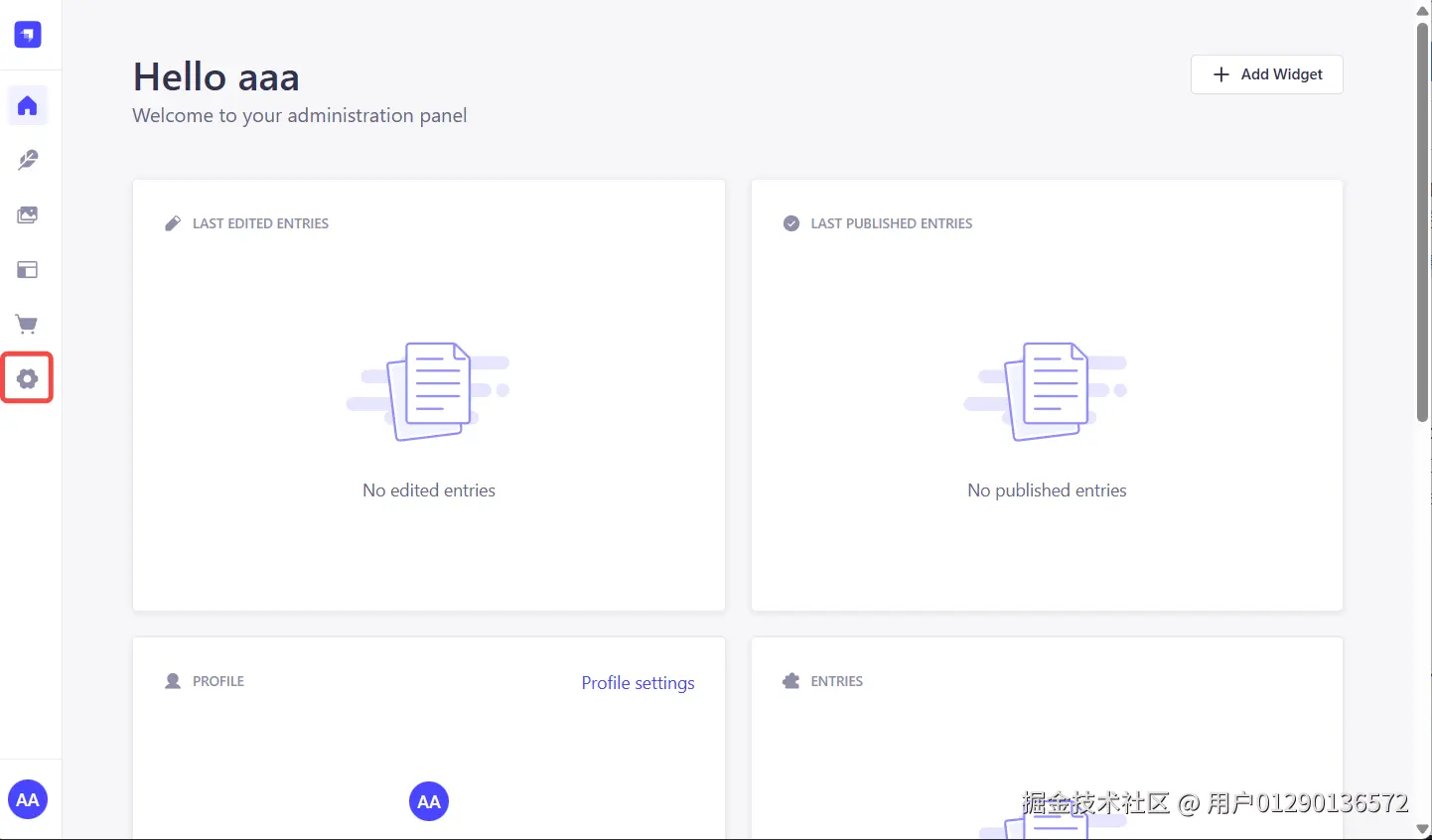Open the Home dashboard icon

click(x=28, y=105)
